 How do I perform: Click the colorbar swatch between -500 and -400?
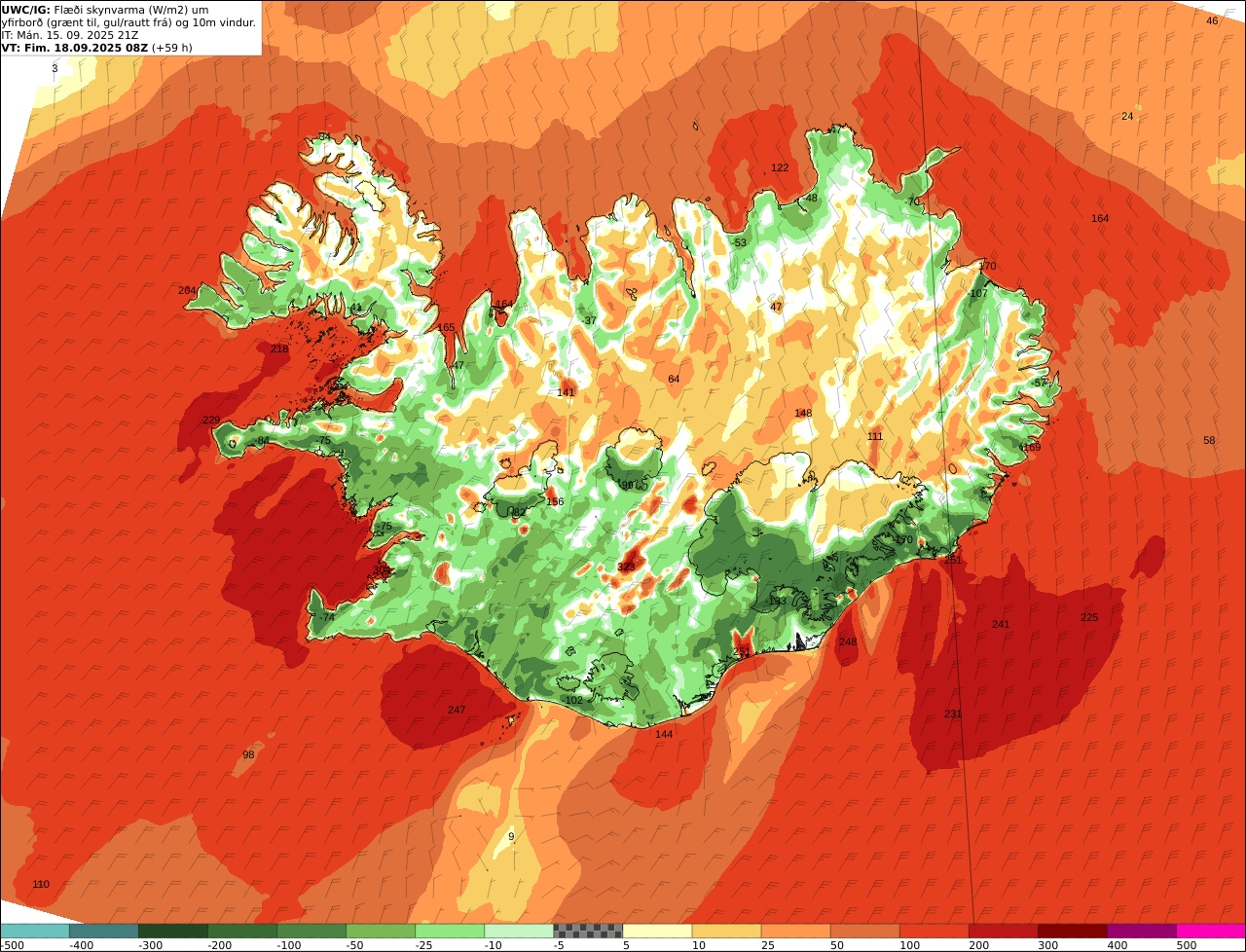tap(35, 931)
